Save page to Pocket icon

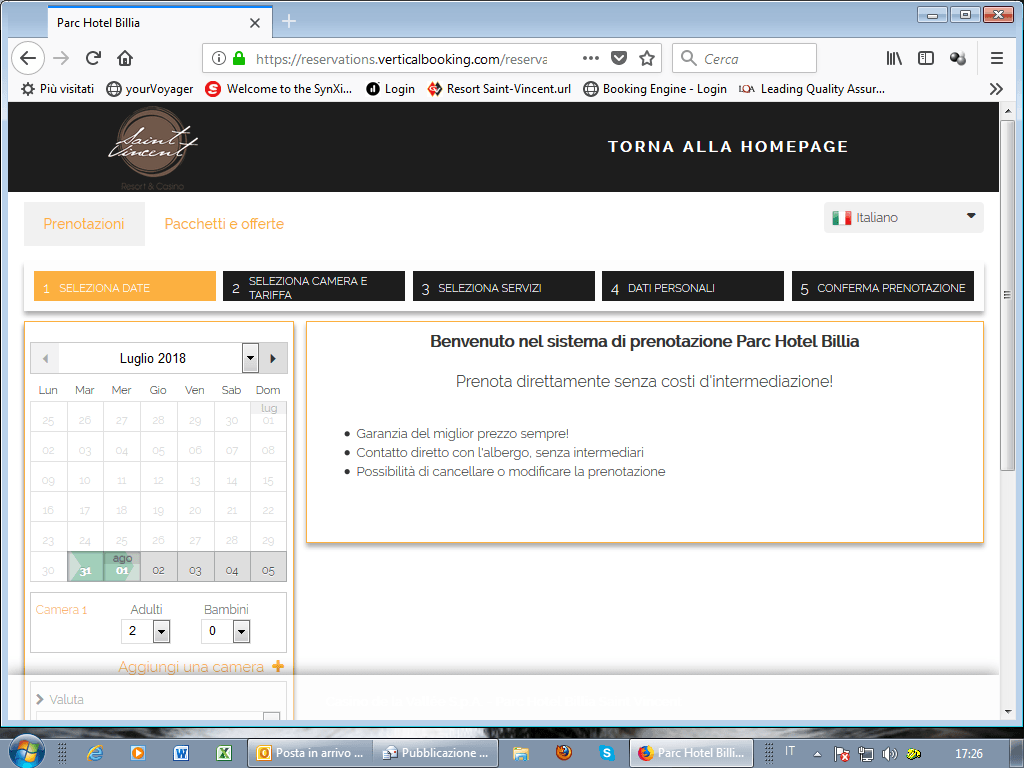click(619, 58)
